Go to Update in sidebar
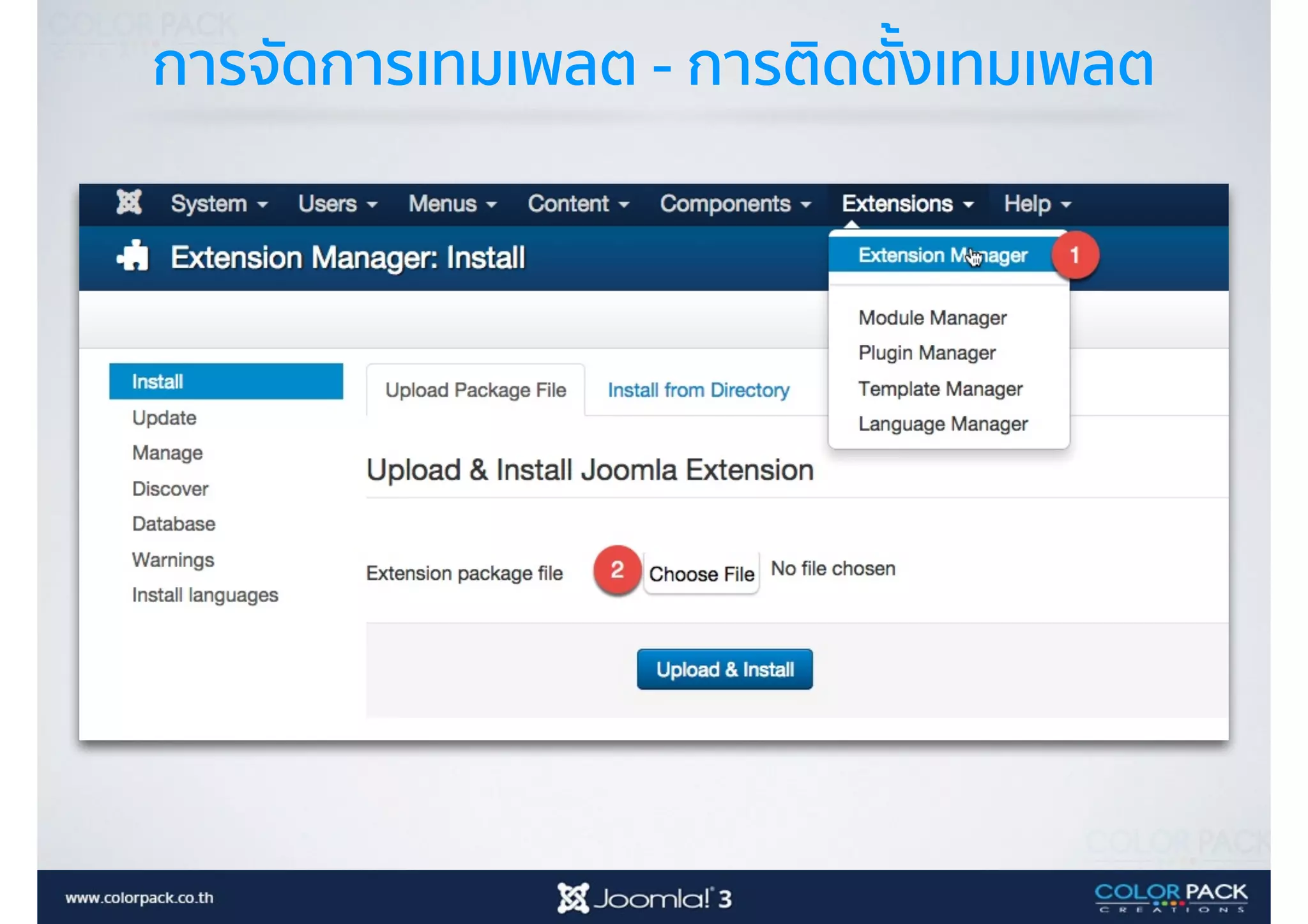 (164, 418)
